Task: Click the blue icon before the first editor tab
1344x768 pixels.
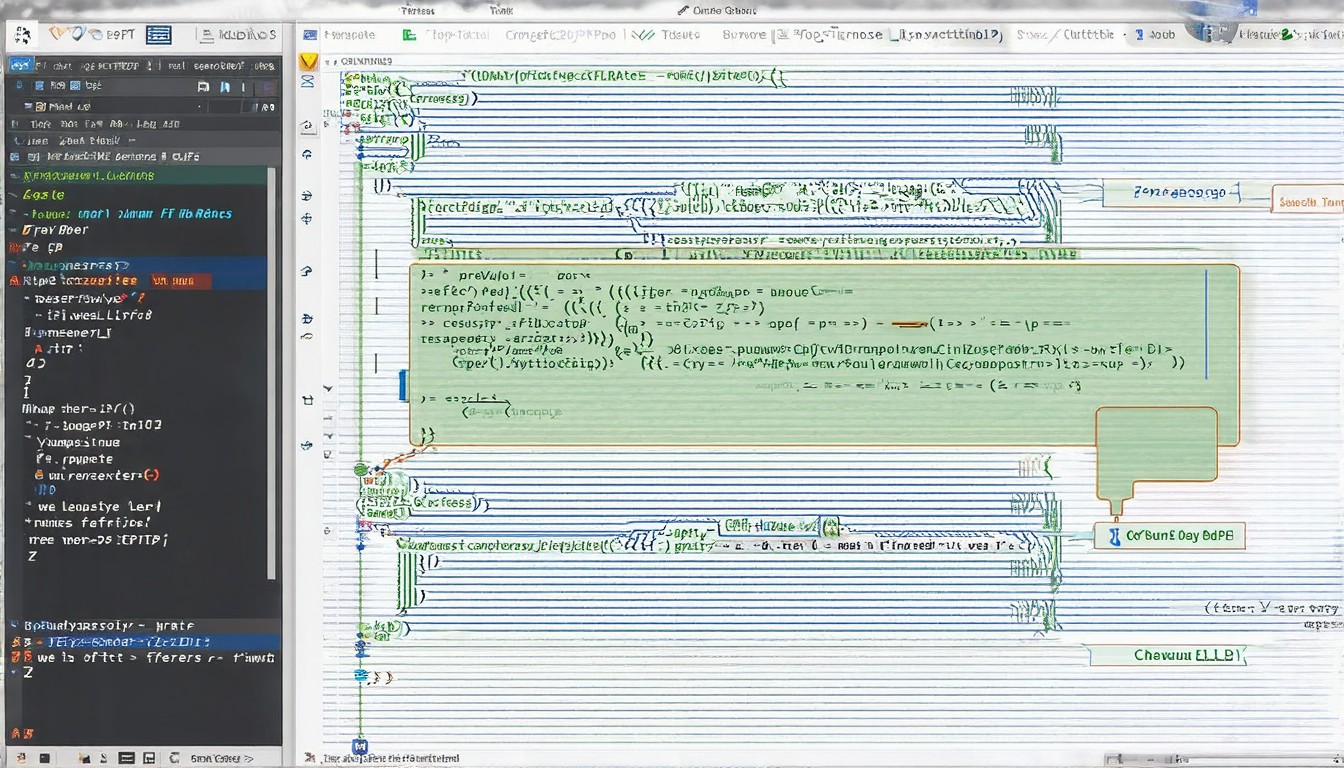Action: tap(311, 34)
